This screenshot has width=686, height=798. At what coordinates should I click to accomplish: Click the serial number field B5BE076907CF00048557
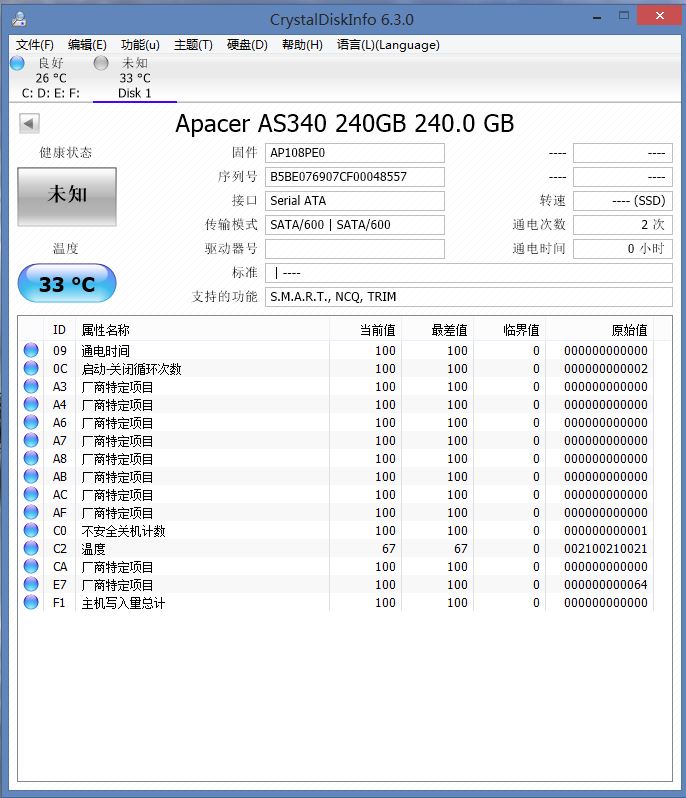355,177
